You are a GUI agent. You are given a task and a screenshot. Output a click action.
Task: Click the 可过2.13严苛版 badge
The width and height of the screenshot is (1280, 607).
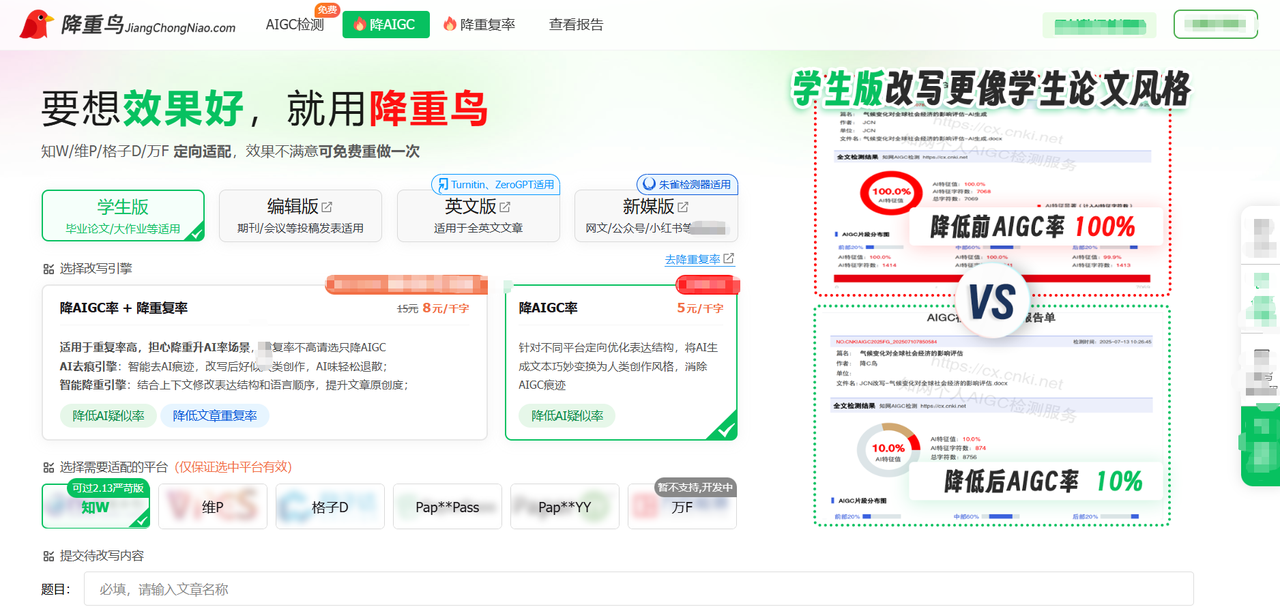[109, 488]
